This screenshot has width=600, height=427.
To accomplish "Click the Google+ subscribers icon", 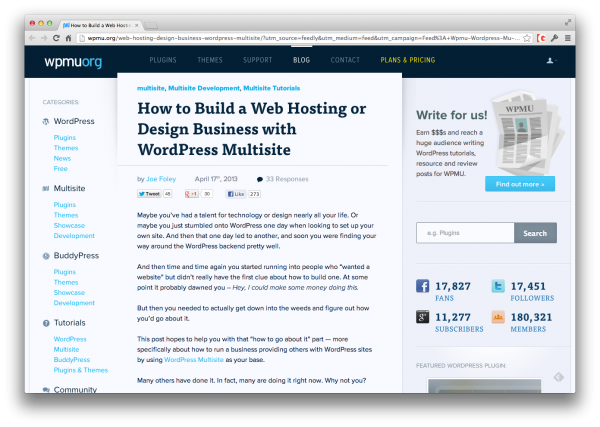I will pos(422,317).
